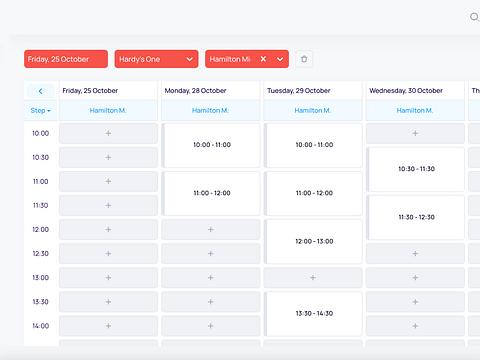Add slot at 13:00 on Tuesday, 29 October
The width and height of the screenshot is (480, 360).
pos(313,277)
